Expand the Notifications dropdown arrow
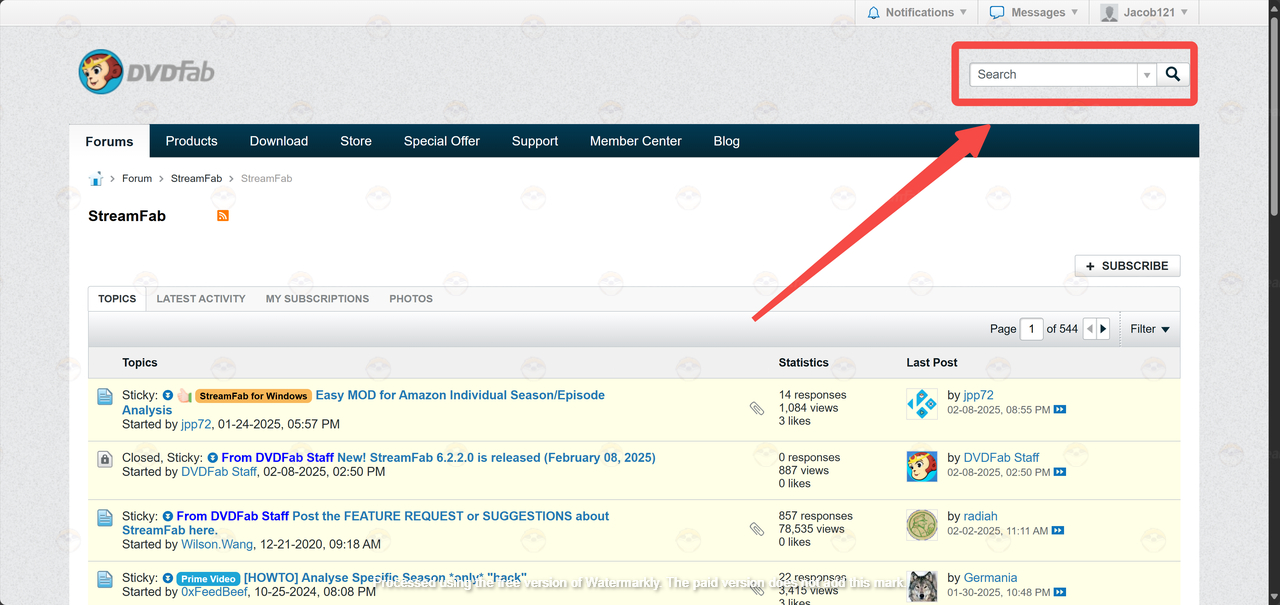This screenshot has width=1280, height=605. click(963, 13)
